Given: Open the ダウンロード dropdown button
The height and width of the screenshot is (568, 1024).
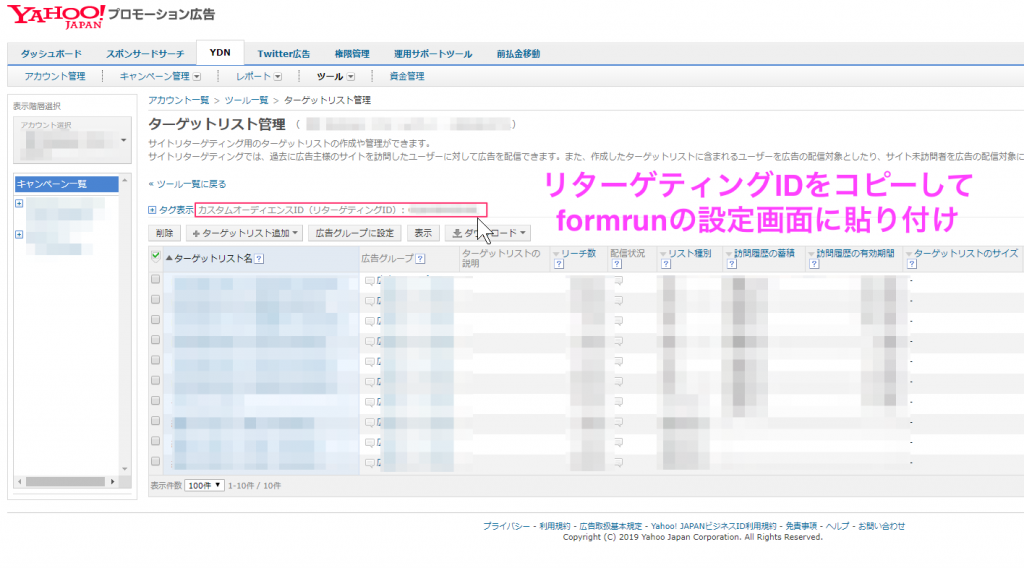Looking at the screenshot, I should click(x=488, y=233).
